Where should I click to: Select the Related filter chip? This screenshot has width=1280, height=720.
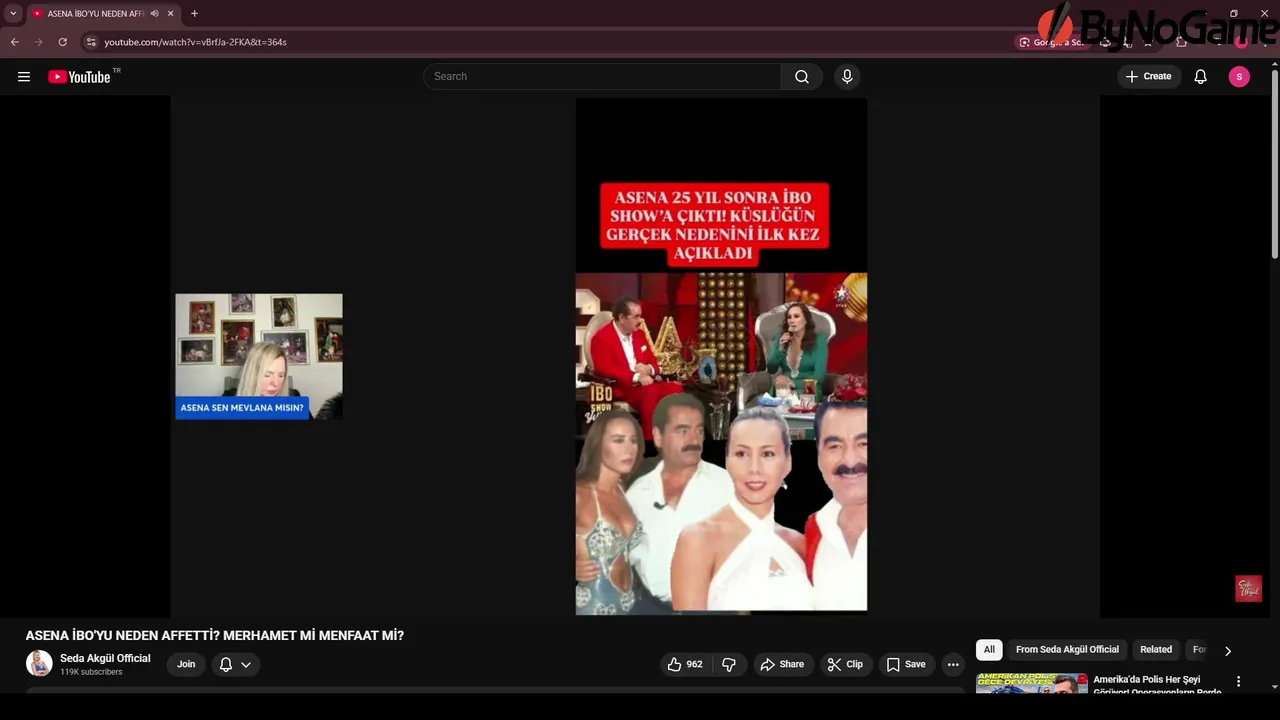tap(1156, 650)
